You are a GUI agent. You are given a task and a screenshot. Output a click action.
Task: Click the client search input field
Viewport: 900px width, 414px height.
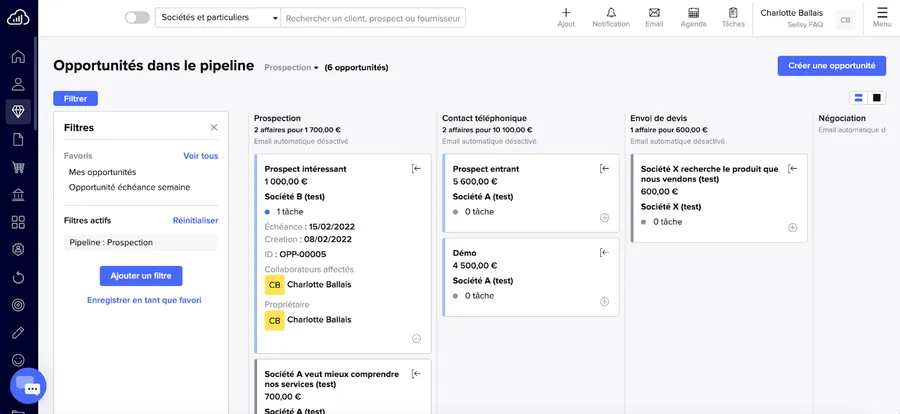coord(372,18)
